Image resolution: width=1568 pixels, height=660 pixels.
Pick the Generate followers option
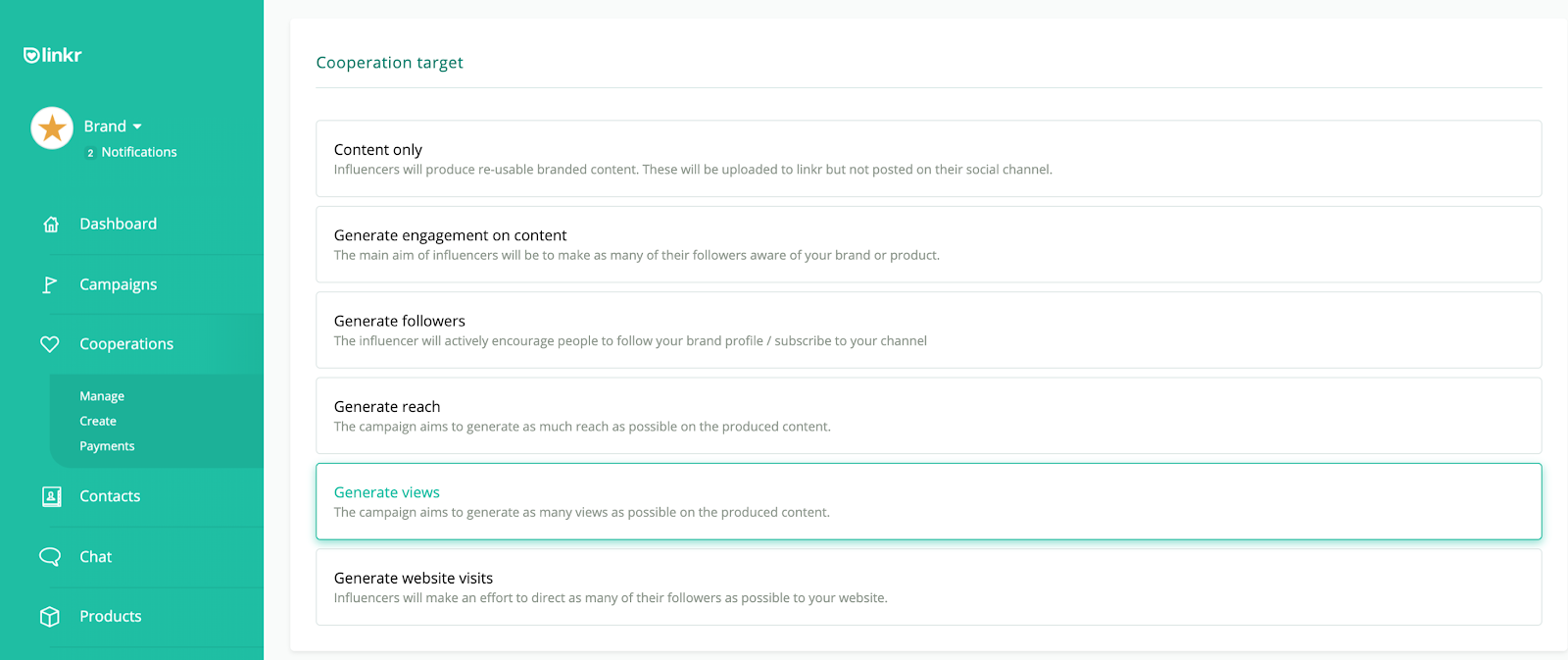pos(928,330)
